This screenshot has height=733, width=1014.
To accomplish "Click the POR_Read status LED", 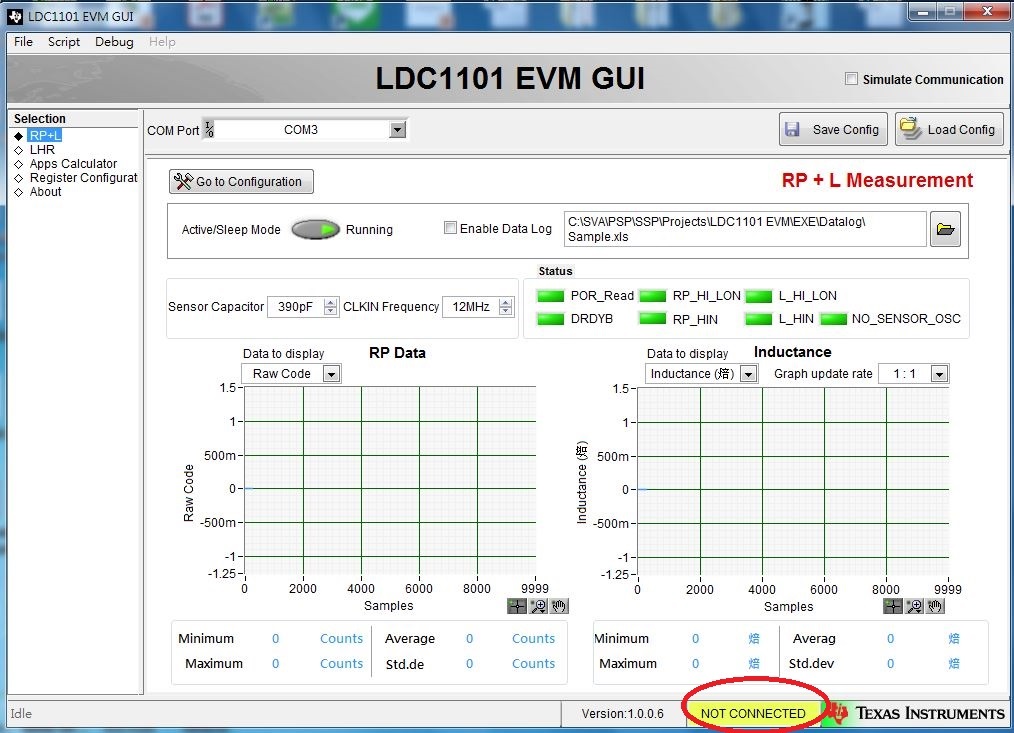I will 550,296.
